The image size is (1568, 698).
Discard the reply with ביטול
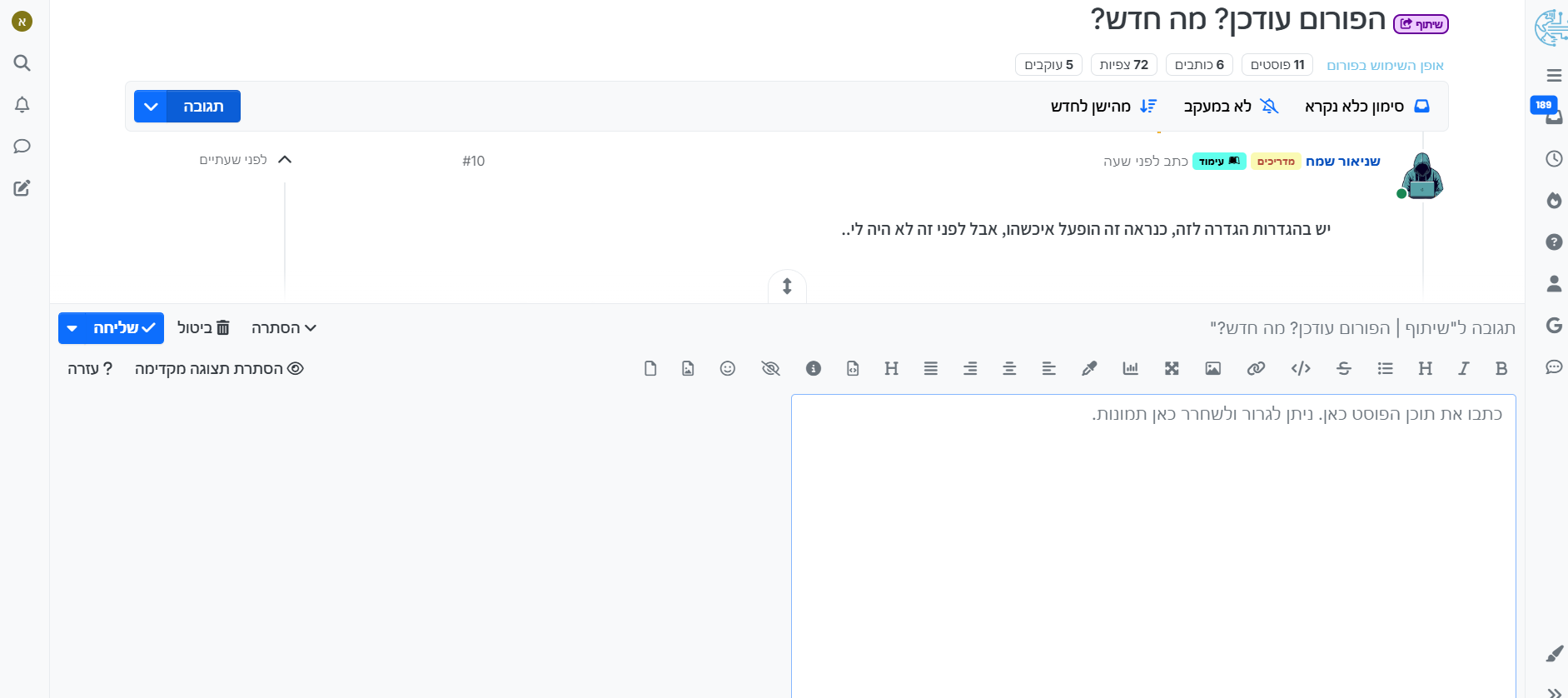(x=204, y=328)
